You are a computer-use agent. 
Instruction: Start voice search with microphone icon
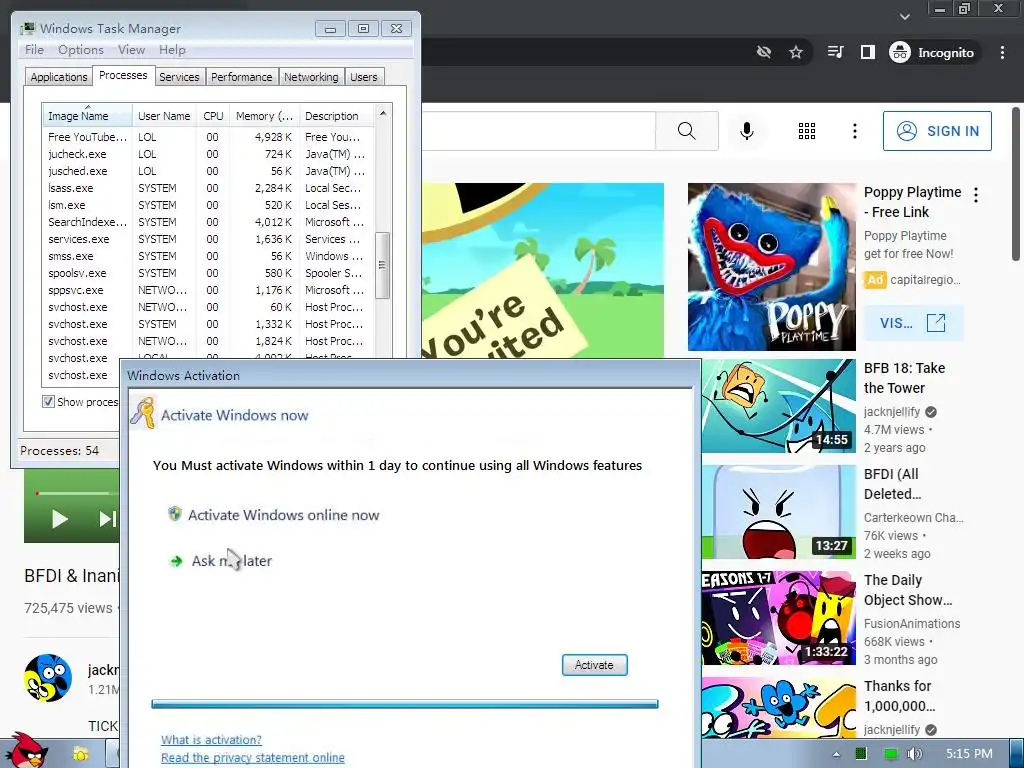tap(746, 131)
